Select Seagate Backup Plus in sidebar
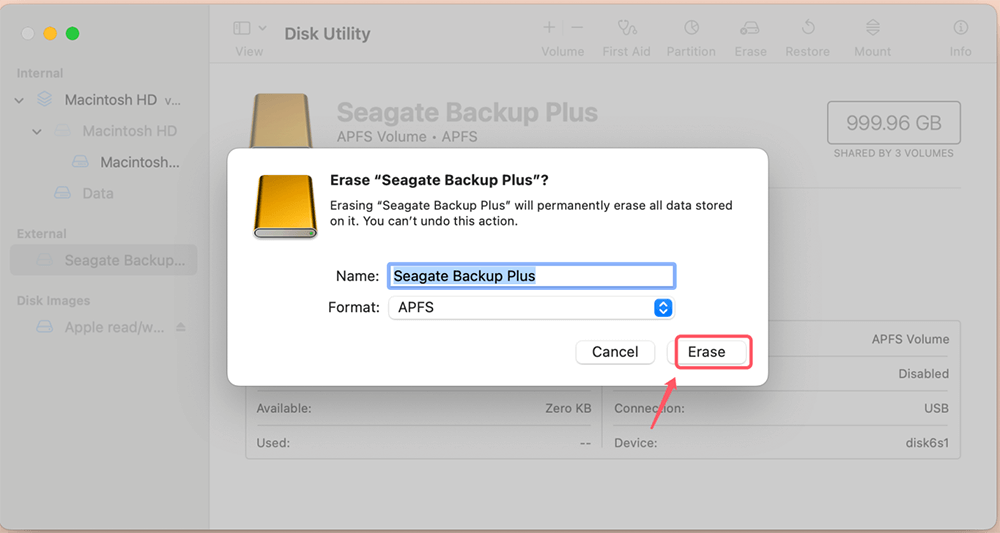This screenshot has height=533, width=1000. [124, 260]
